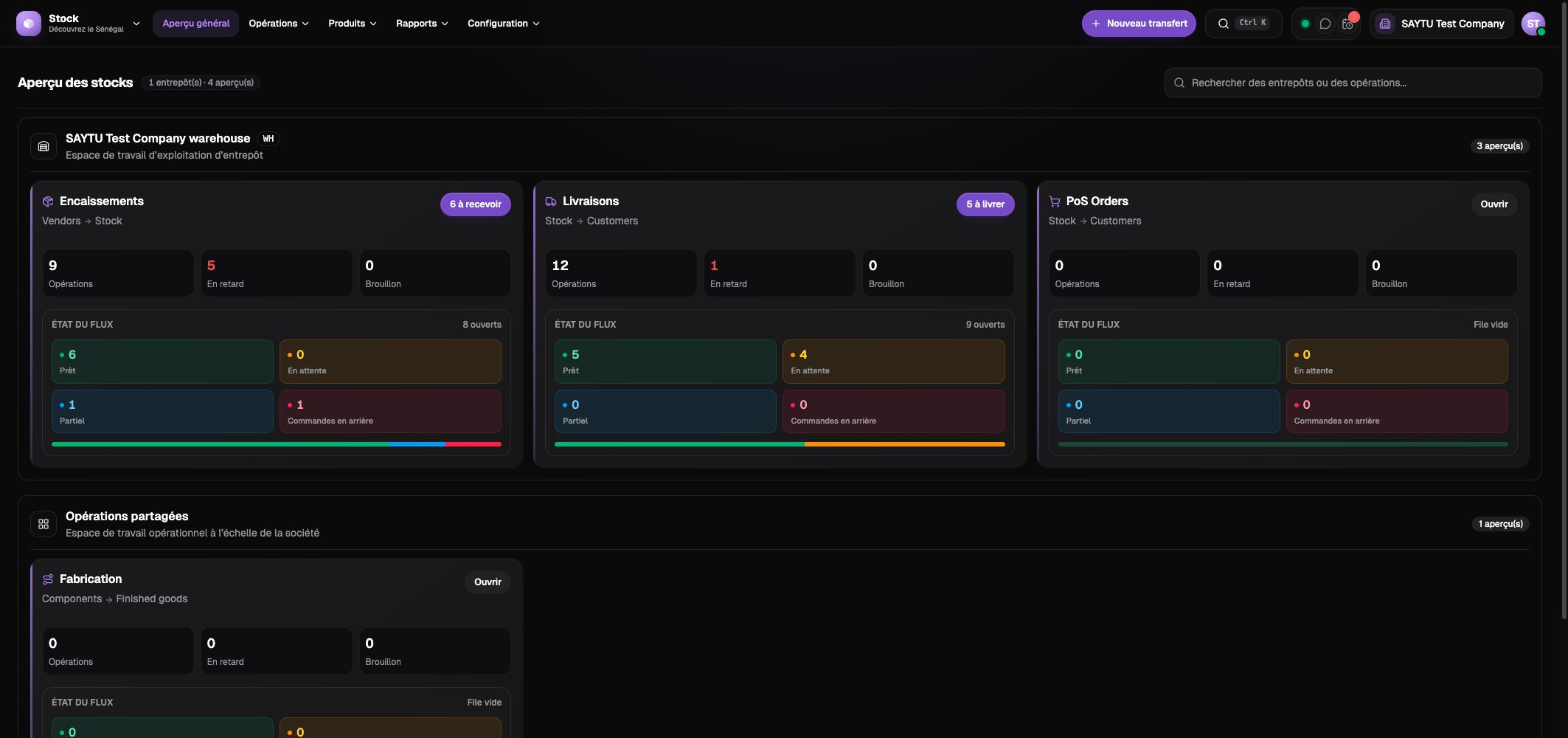This screenshot has height=738, width=1568.
Task: Click the Opérations partagées grid icon
Action: point(44,524)
